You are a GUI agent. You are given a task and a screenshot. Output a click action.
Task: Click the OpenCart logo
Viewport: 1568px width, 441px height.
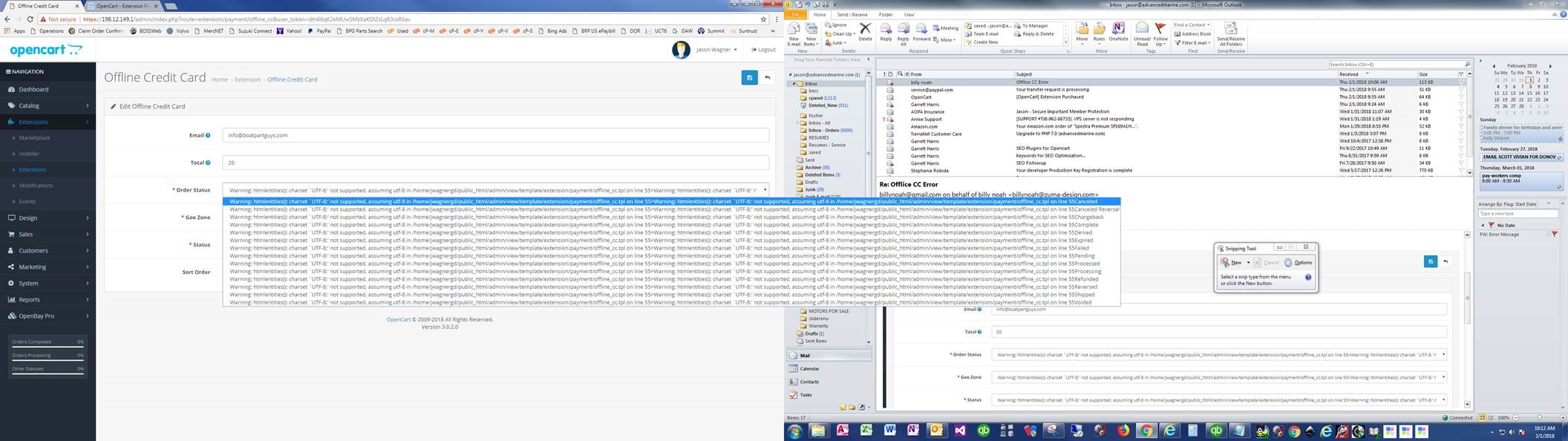point(45,50)
